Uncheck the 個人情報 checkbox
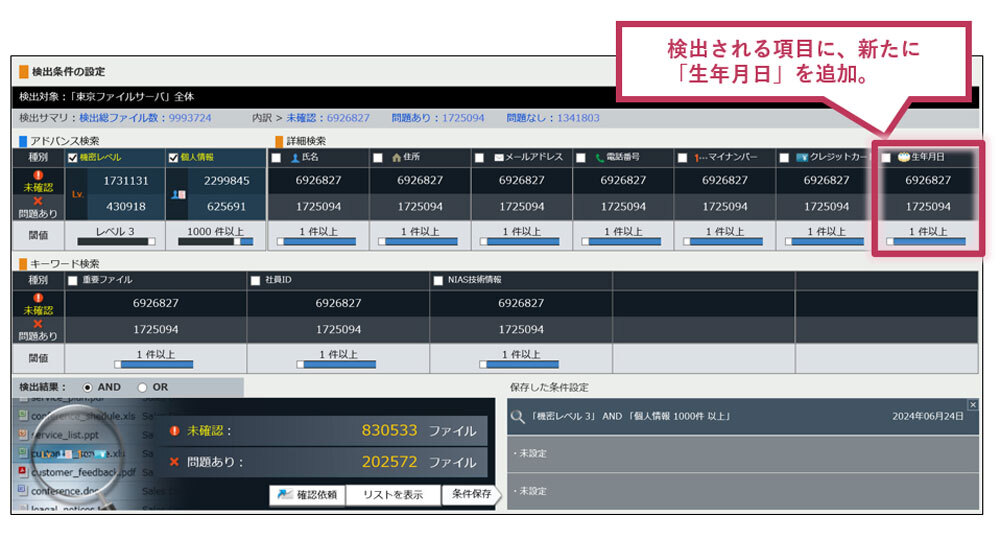The height and width of the screenshot is (534, 1000). 173,158
